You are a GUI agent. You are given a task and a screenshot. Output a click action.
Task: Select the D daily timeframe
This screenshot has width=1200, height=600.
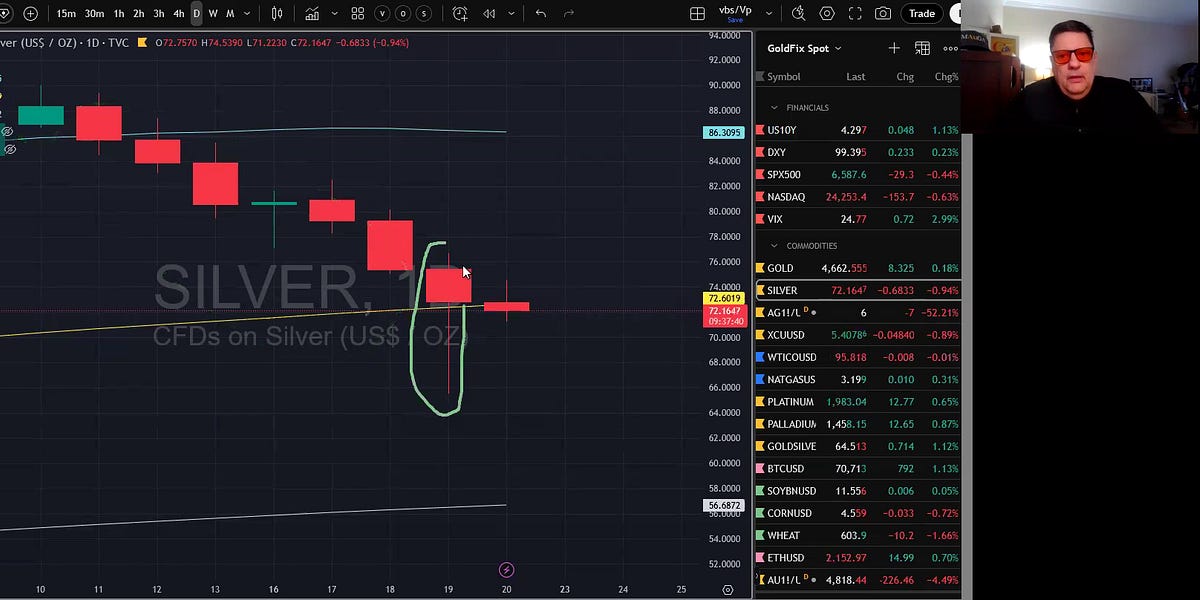click(197, 14)
